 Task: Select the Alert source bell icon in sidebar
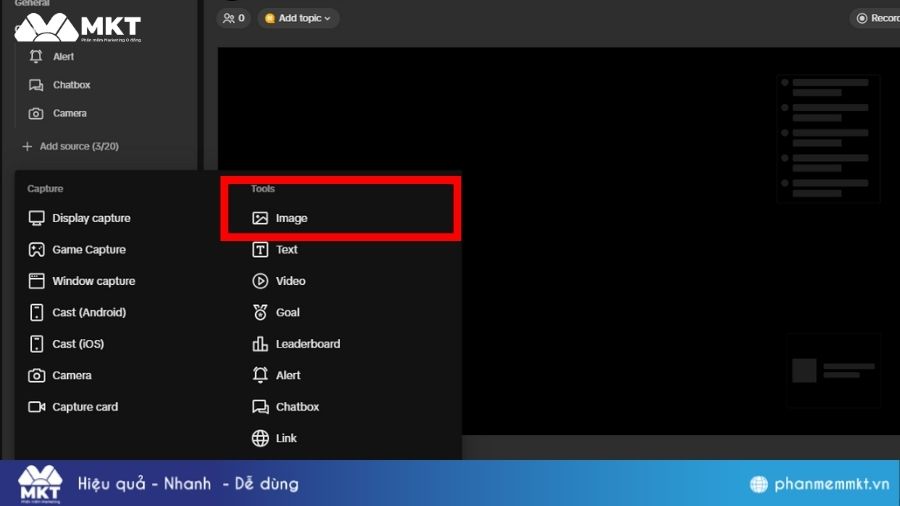[36, 56]
